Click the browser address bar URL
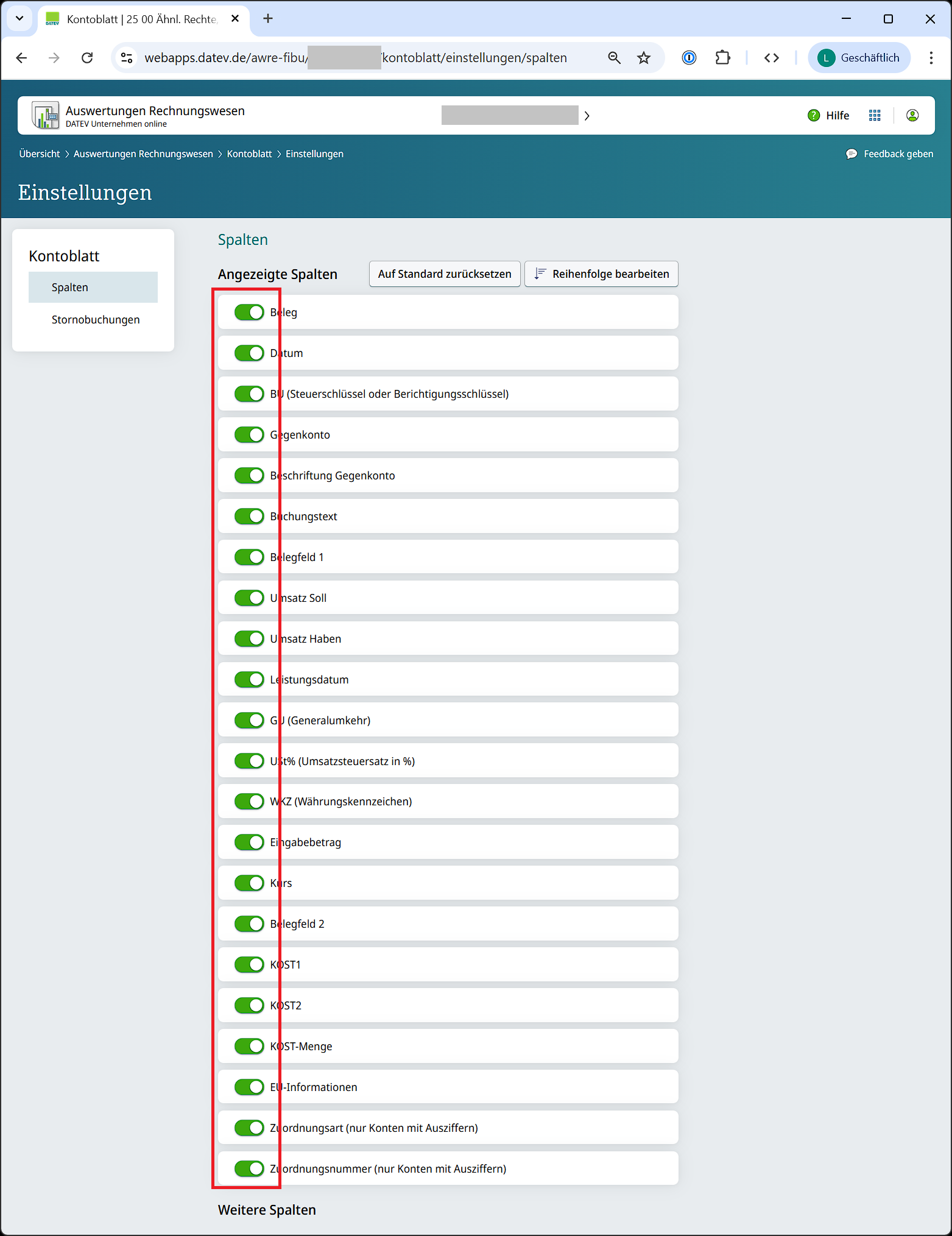This screenshot has height=1236, width=952. 356,58
